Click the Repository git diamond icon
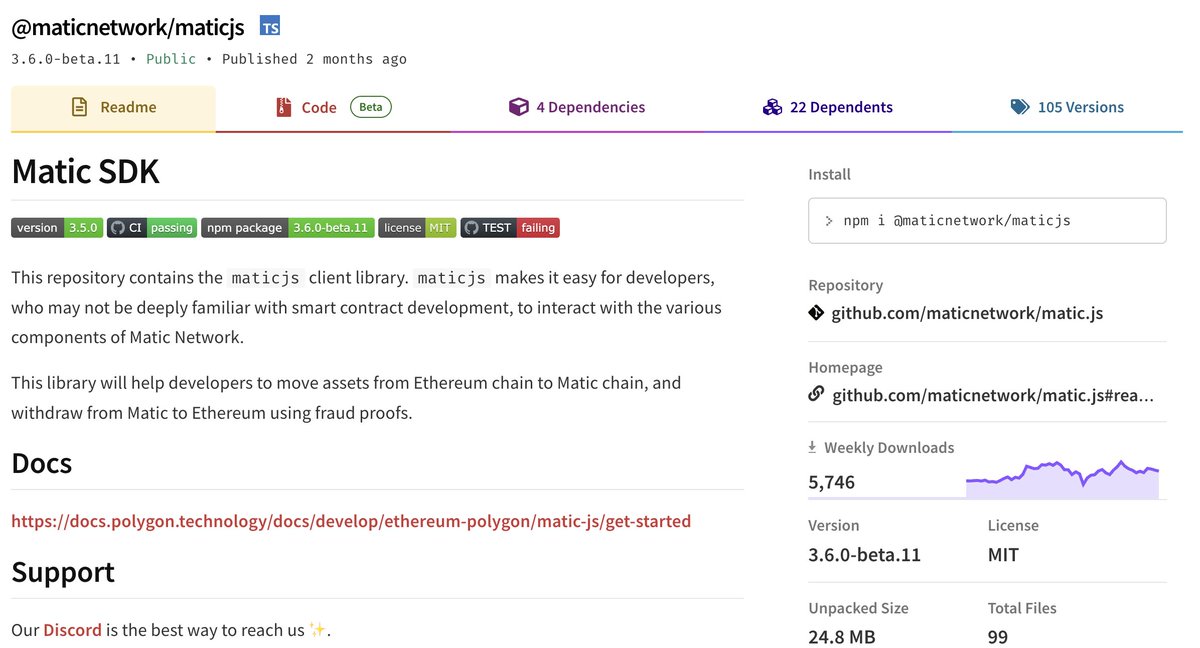The height and width of the screenshot is (648, 1200). (816, 313)
